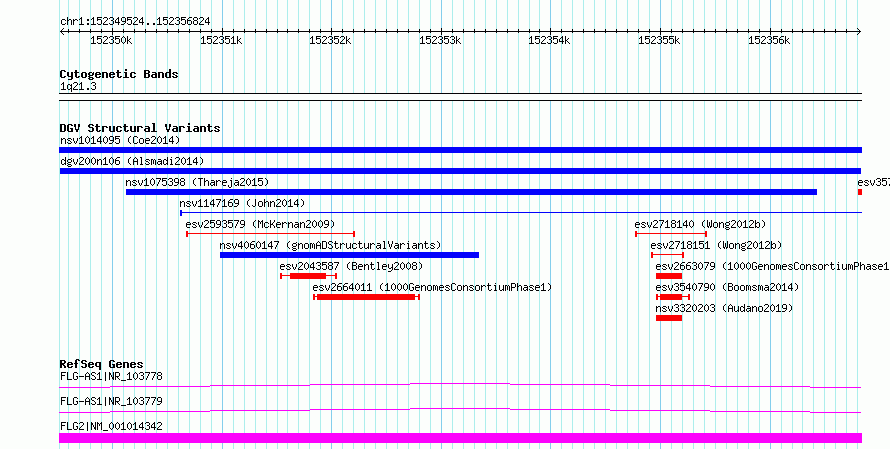This screenshot has width=890, height=449.
Task: Open the nsv1075398 (Thareja2015) label link
Action: [197, 182]
